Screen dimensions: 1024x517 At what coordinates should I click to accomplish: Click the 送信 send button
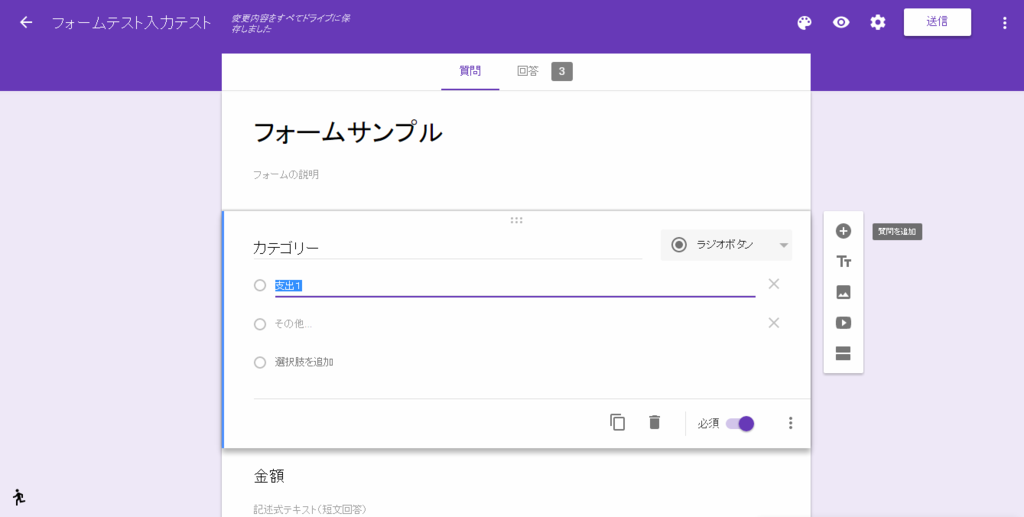pyautogui.click(x=937, y=22)
